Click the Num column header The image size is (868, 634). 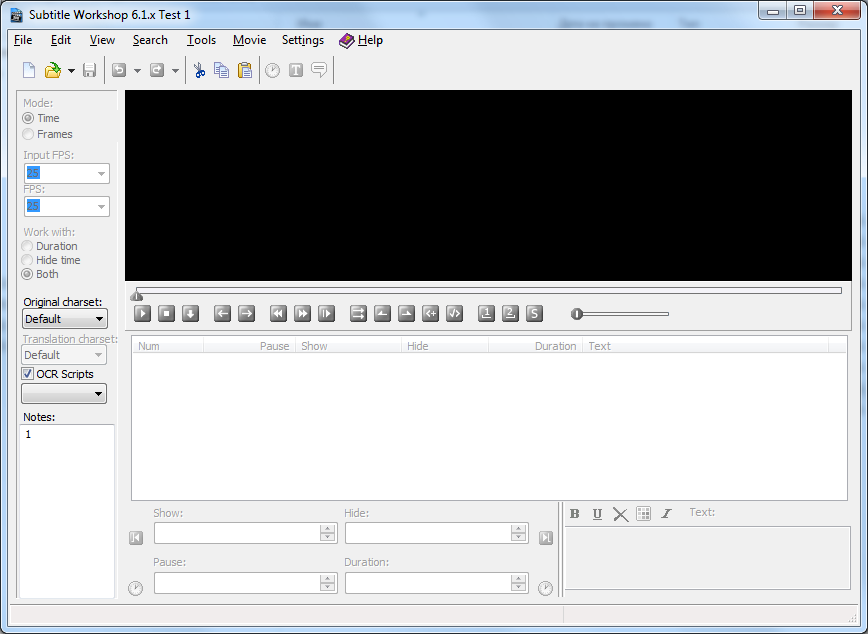coord(168,346)
